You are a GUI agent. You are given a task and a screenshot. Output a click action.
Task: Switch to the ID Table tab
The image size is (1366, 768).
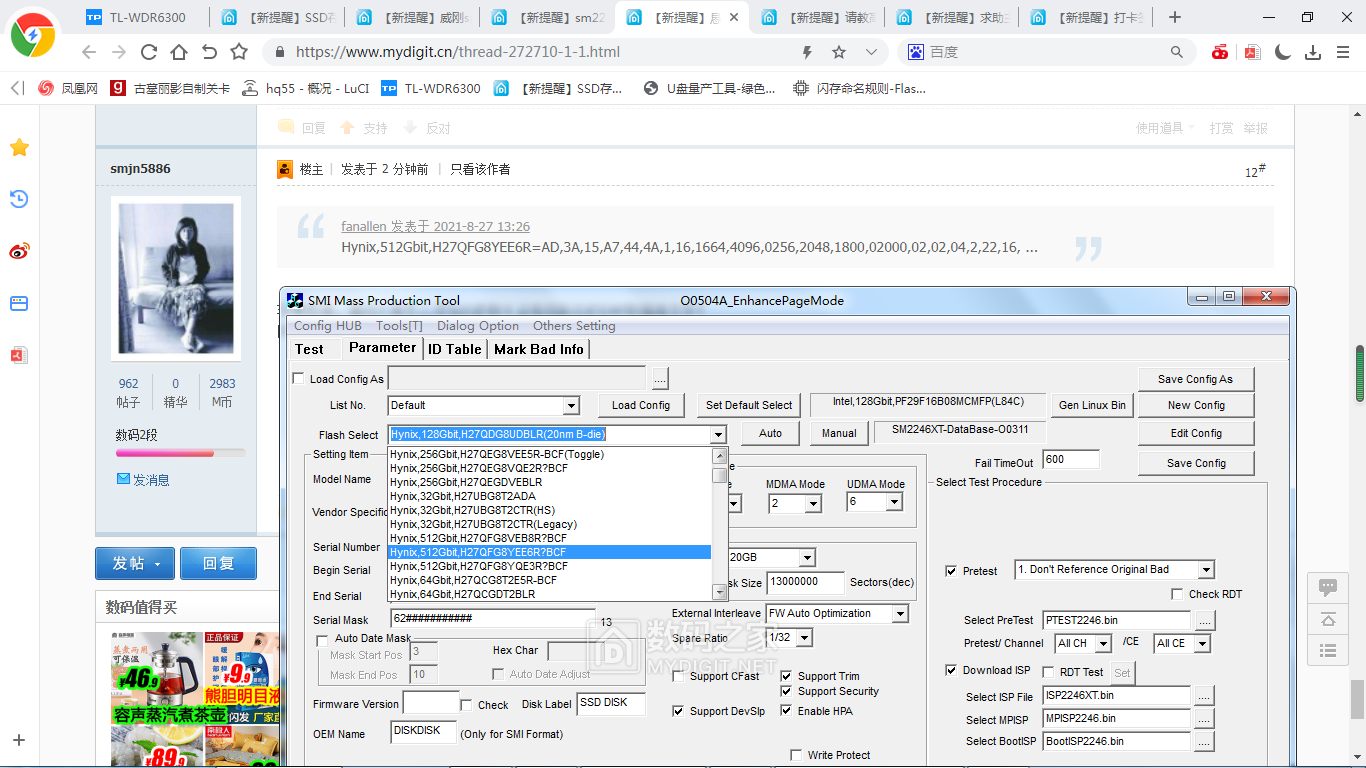[455, 349]
